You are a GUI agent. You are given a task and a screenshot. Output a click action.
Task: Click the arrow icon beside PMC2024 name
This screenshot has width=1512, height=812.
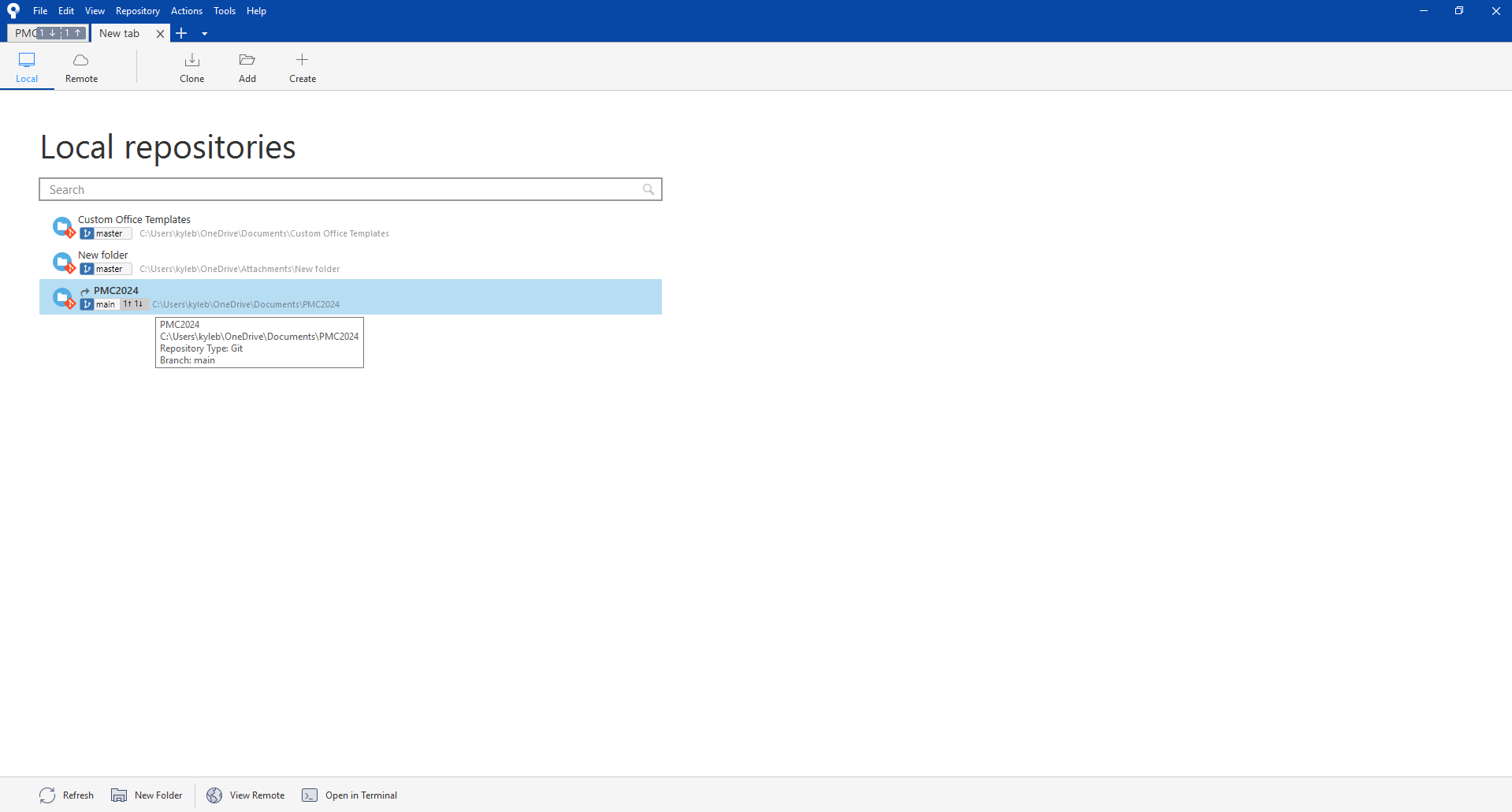(x=85, y=291)
